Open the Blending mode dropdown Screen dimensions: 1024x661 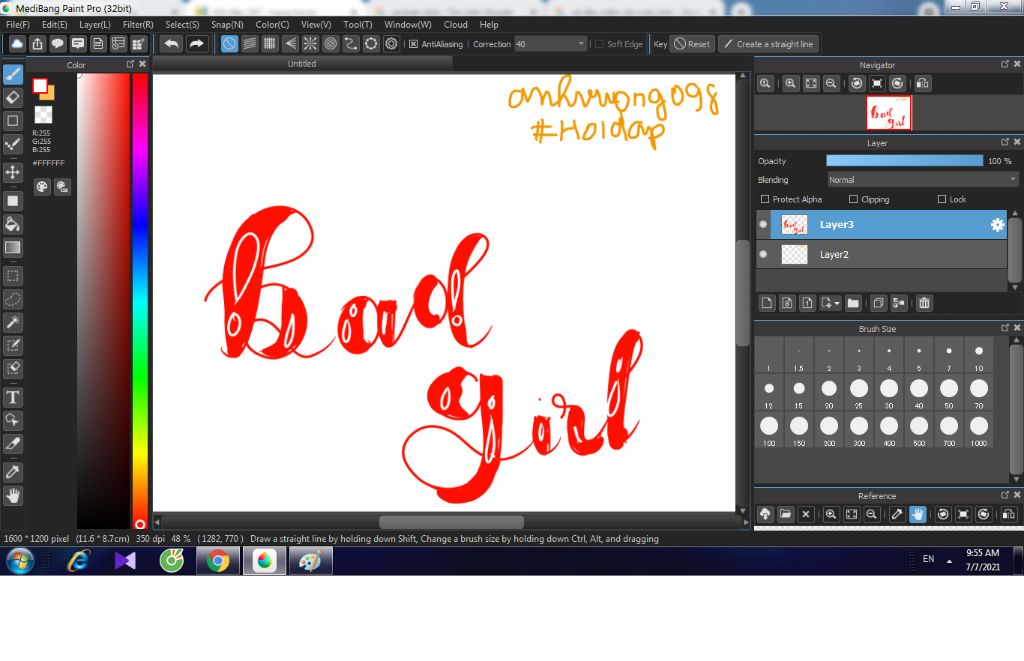click(922, 180)
